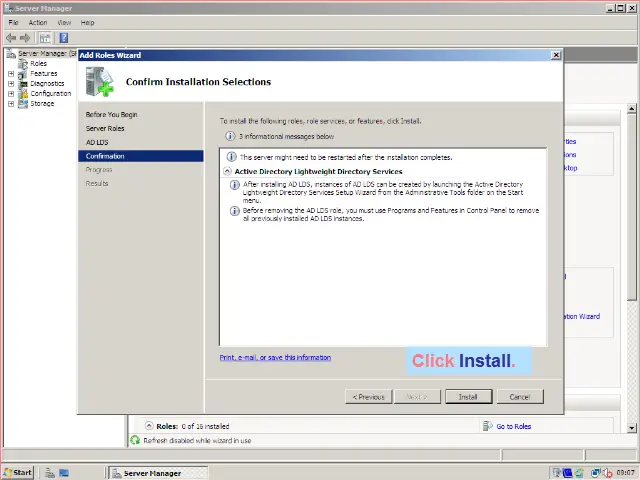Go to Server Roles wizard step
The height and width of the screenshot is (480, 640).
coord(105,129)
